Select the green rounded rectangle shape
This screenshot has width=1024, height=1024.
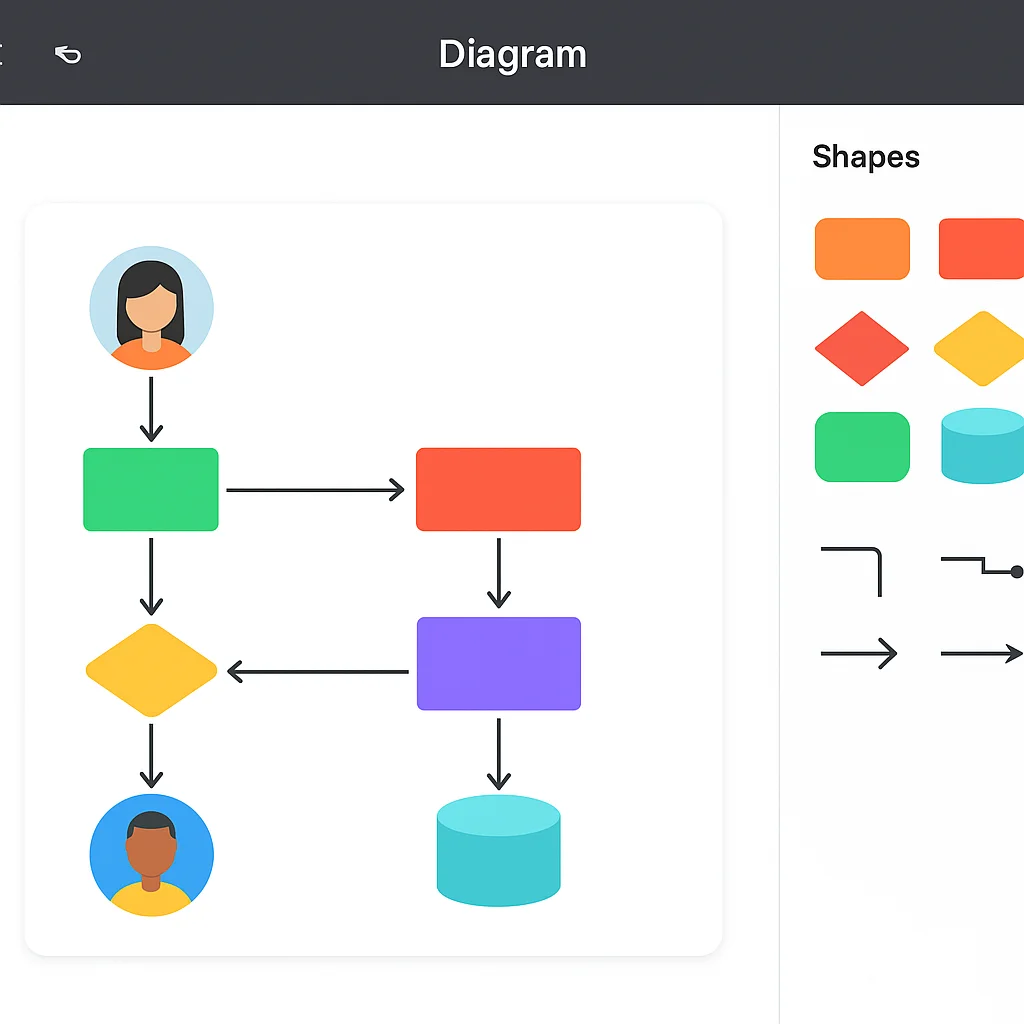[x=862, y=447]
